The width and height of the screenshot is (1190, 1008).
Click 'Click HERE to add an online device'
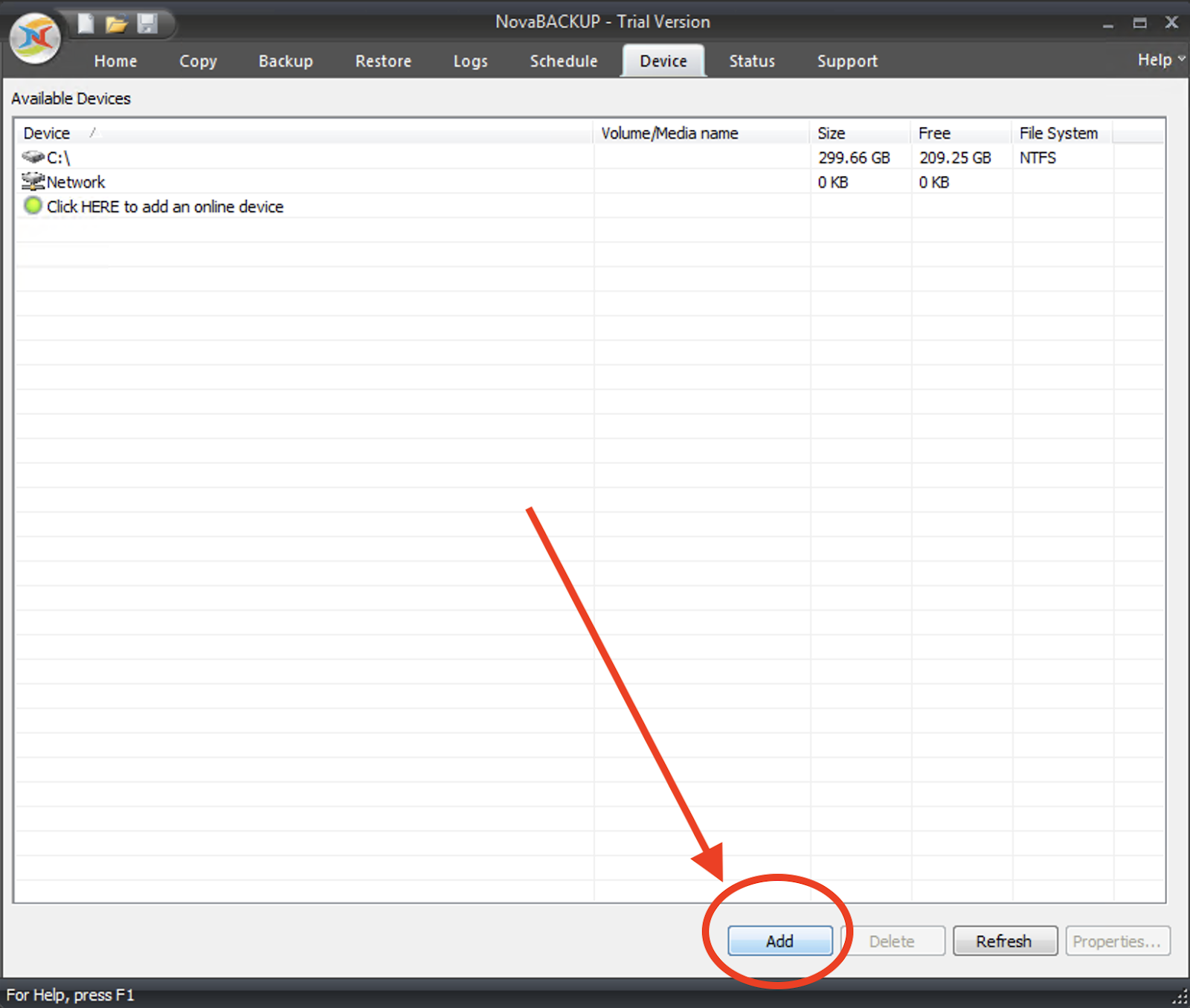click(165, 207)
